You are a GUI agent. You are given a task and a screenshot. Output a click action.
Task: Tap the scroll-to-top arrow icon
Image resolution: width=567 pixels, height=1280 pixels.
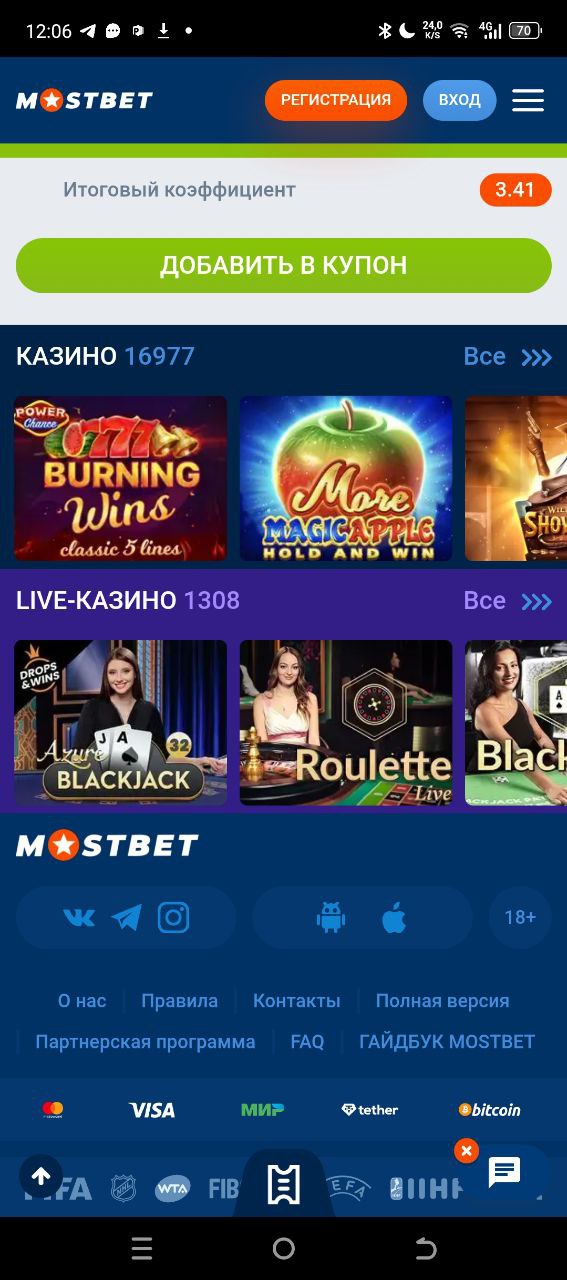(x=41, y=1177)
